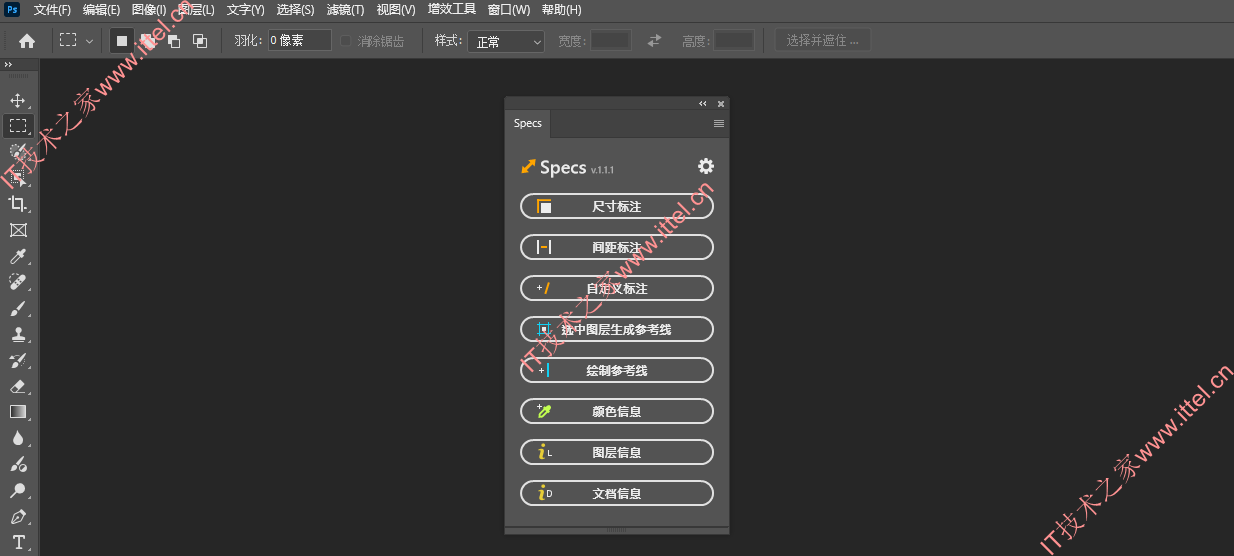Click the 图层信息 button
The width and height of the screenshot is (1234, 556).
(617, 452)
